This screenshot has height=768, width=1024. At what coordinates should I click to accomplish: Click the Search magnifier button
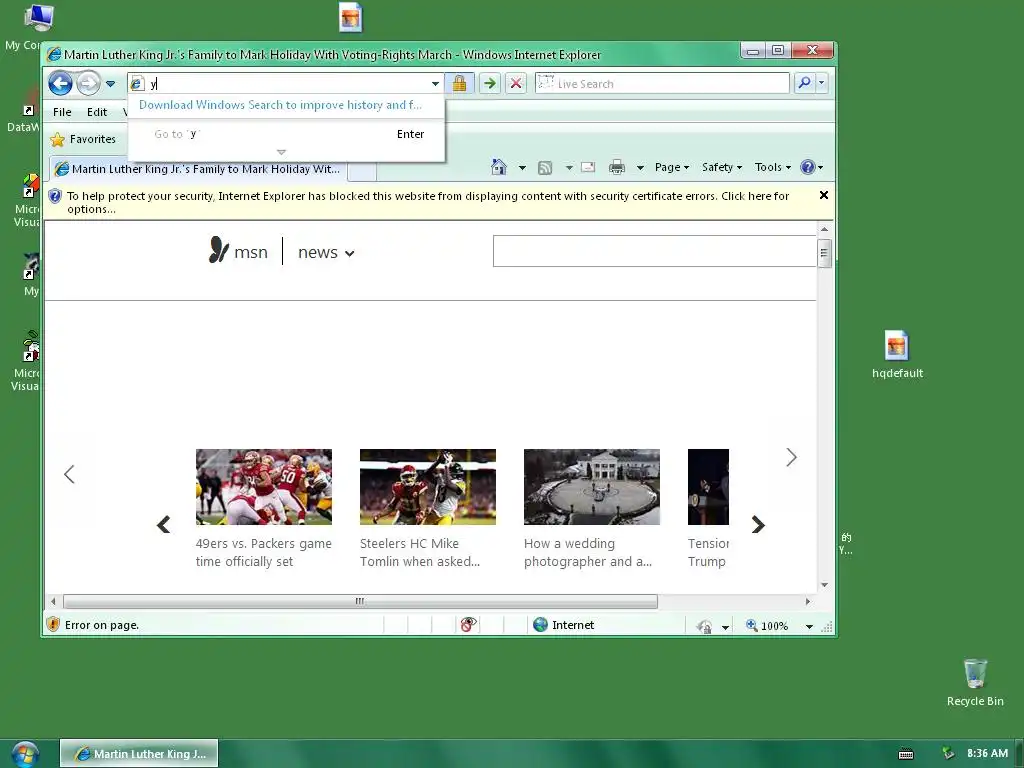pos(805,83)
